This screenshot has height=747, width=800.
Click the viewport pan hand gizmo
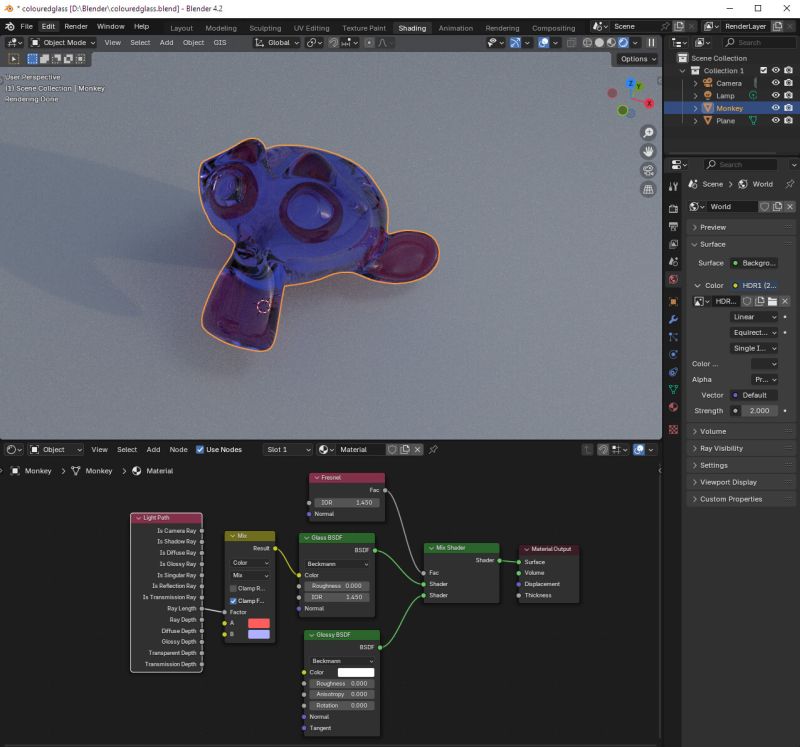click(x=648, y=152)
